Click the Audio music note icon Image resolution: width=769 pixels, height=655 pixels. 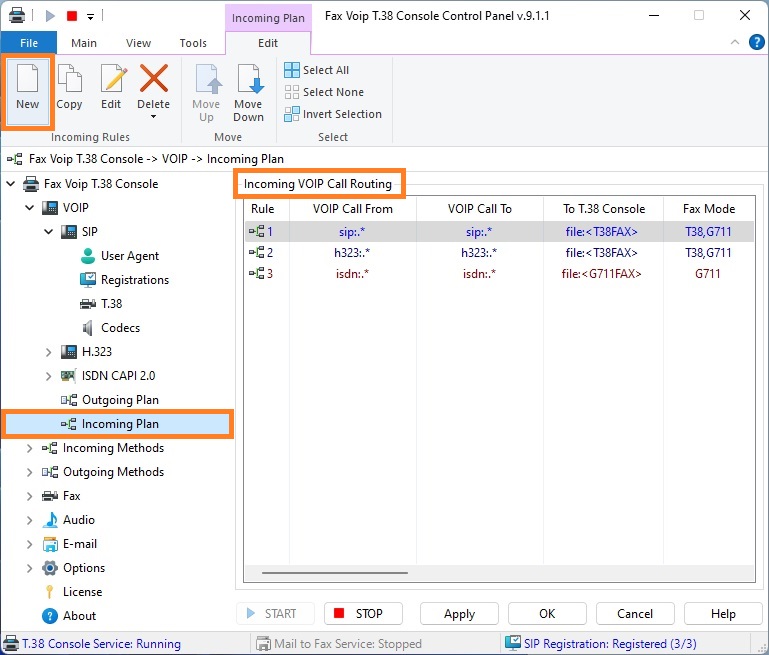50,520
